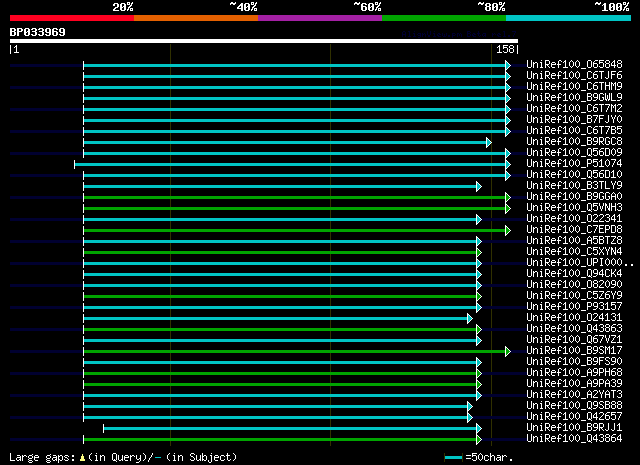Click the query start position 1 label
640x465 pixels.
pyautogui.click(x=16, y=49)
